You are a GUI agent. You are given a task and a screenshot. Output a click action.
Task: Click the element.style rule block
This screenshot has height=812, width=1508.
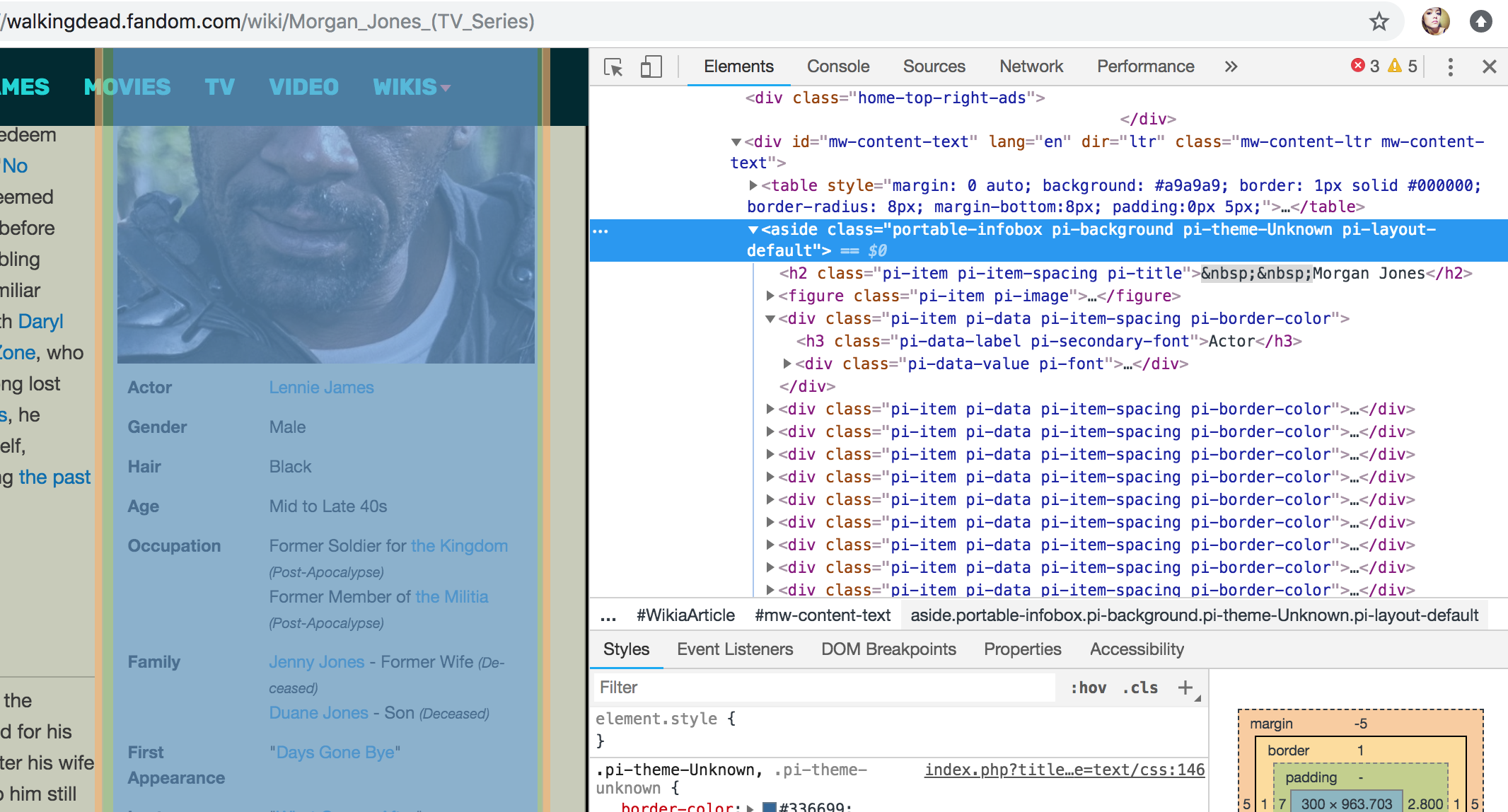click(x=898, y=730)
